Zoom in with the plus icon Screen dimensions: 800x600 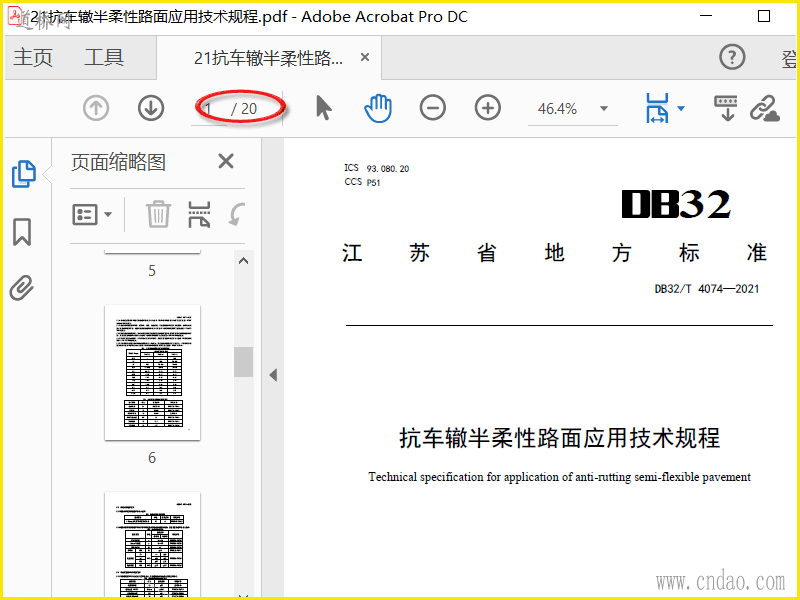pyautogui.click(x=488, y=108)
